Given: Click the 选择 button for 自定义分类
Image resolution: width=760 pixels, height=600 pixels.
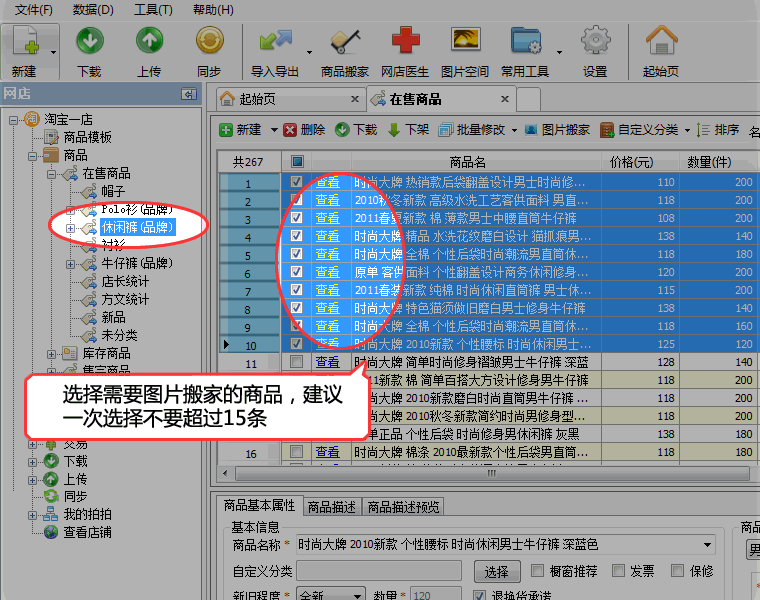Looking at the screenshot, I should tap(497, 572).
